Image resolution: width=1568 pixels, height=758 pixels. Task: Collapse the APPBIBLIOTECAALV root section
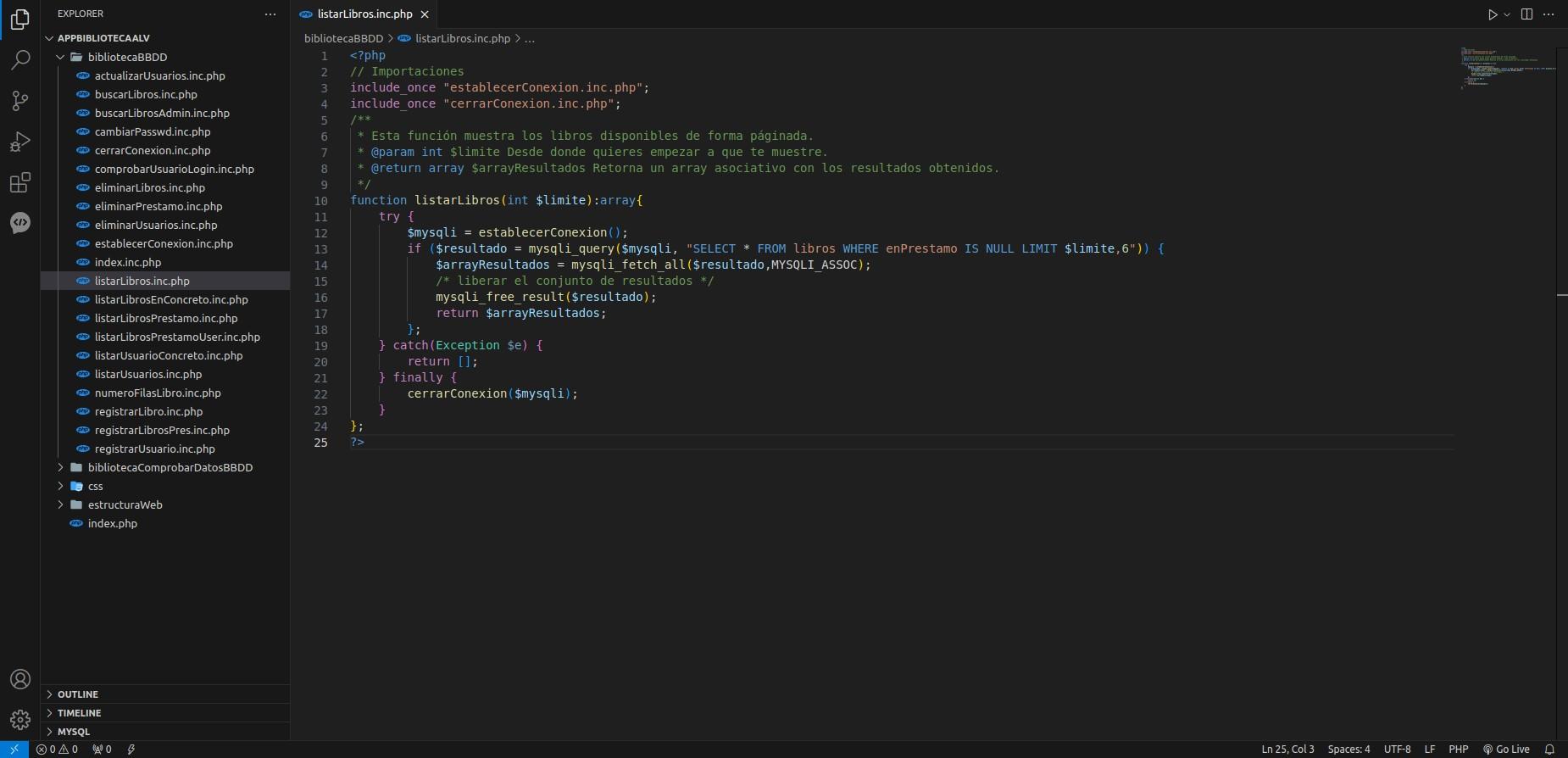click(x=165, y=38)
